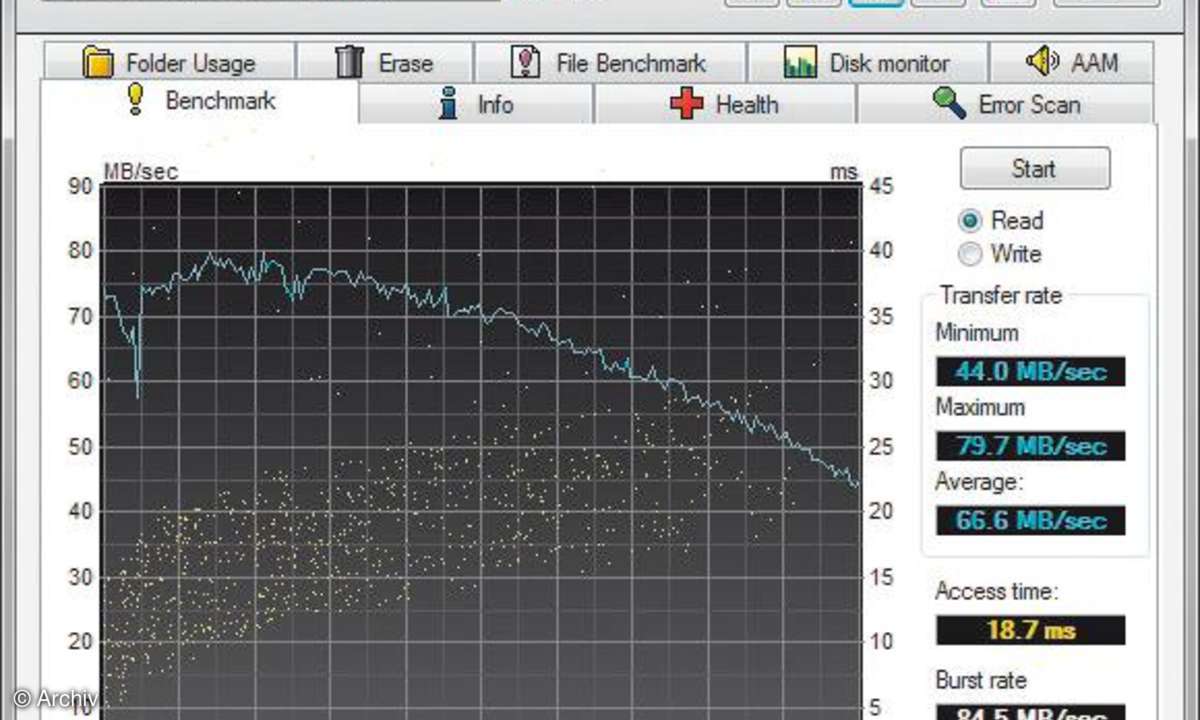The width and height of the screenshot is (1200, 720).
Task: Click the blue Info icon
Action: point(450,104)
